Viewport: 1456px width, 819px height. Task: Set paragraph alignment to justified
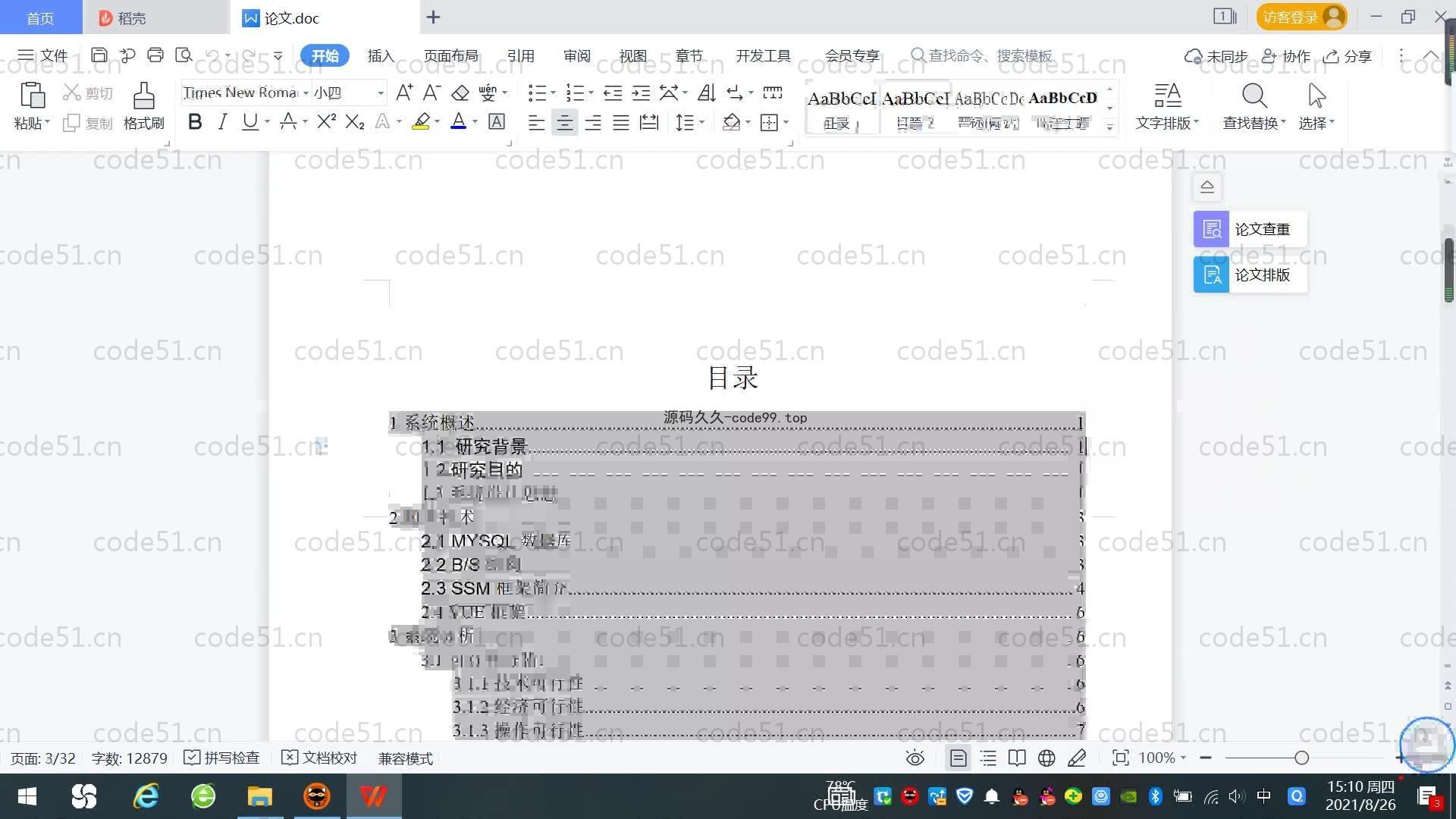coord(621,122)
